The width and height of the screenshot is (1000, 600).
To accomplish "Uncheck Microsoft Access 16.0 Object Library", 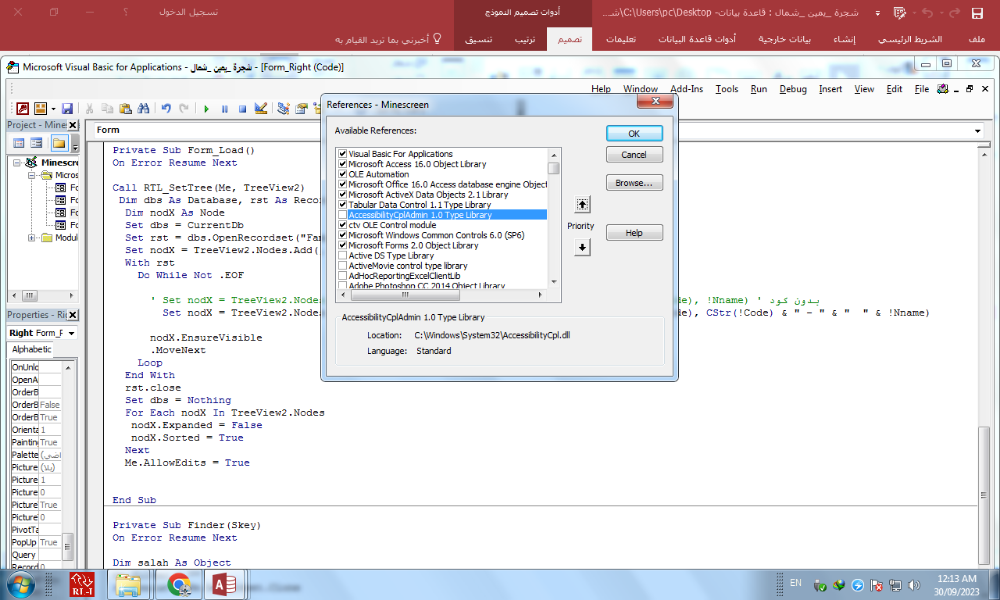I will click(x=342, y=164).
